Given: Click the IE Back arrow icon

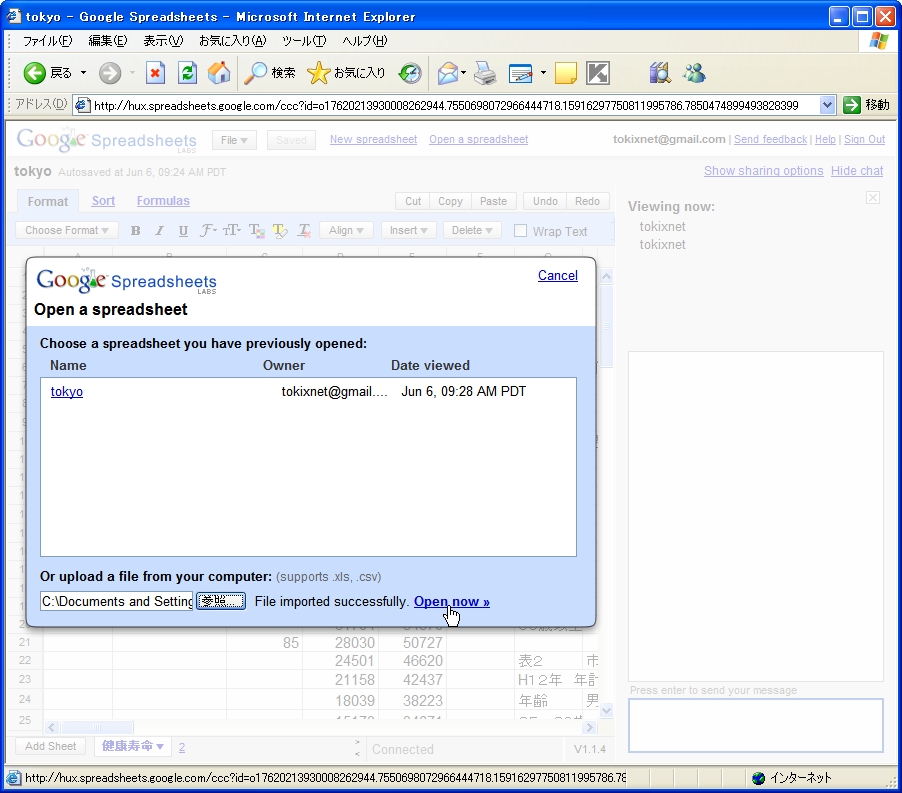Looking at the screenshot, I should coord(35,73).
